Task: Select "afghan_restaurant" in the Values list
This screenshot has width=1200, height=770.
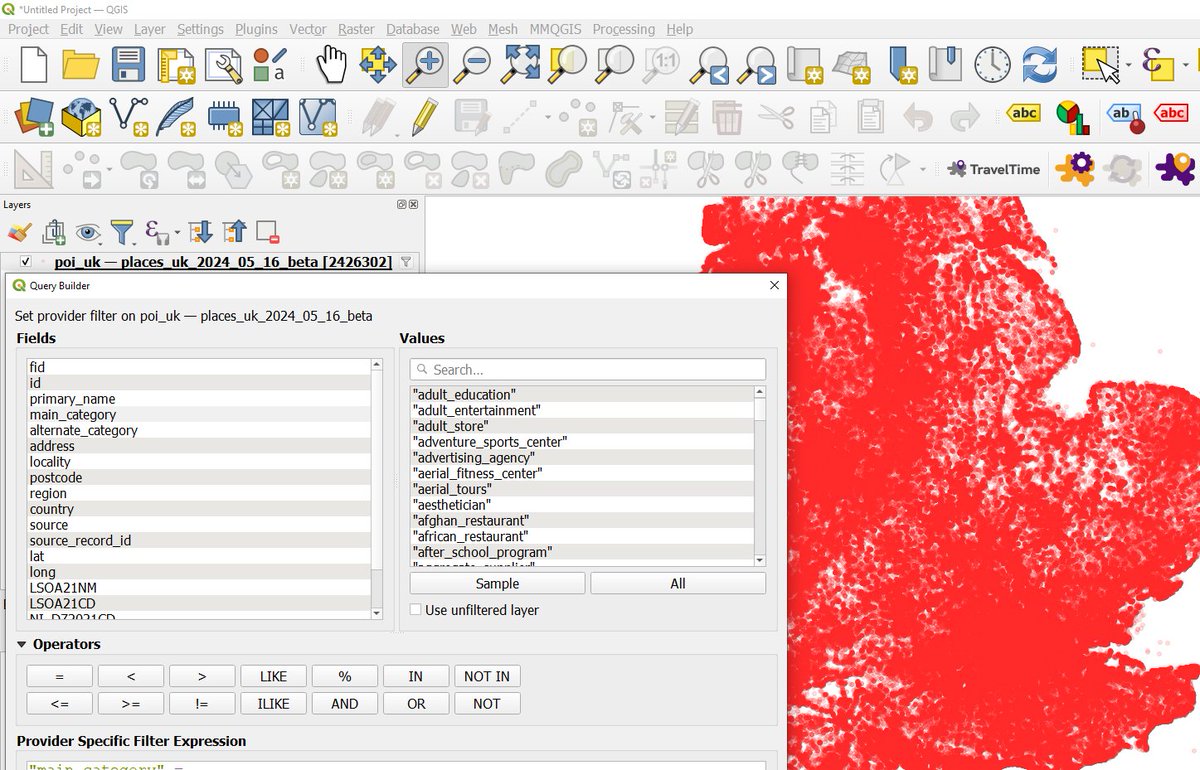Action: (x=582, y=520)
